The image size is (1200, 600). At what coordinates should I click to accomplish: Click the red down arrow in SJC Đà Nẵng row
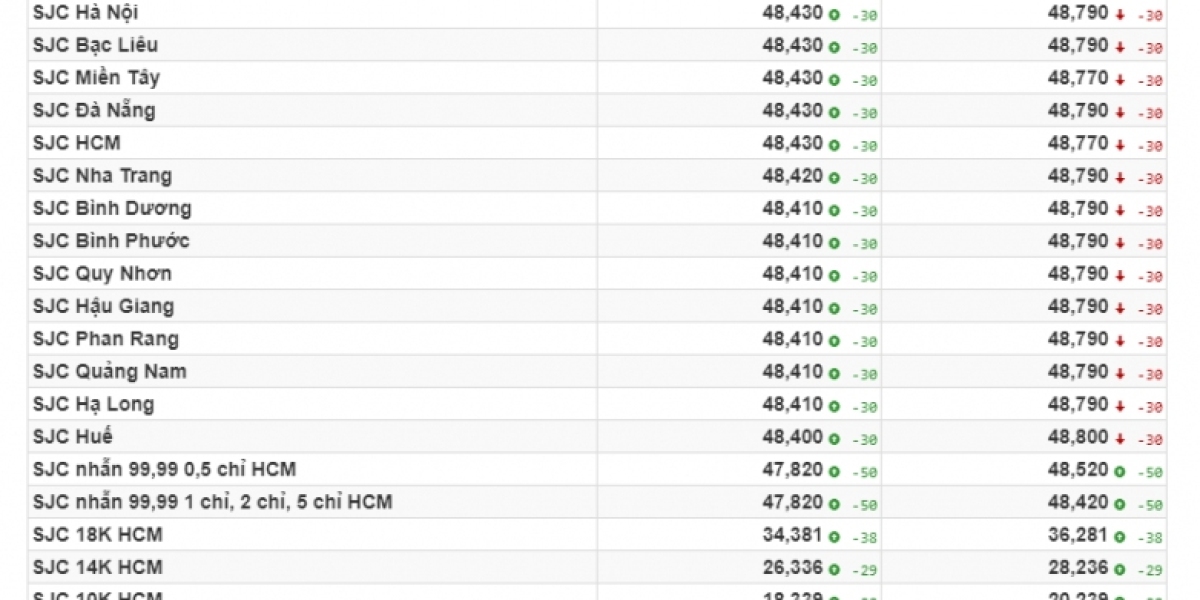click(x=1120, y=112)
